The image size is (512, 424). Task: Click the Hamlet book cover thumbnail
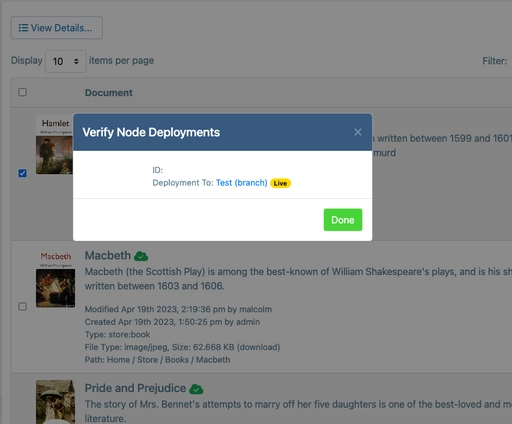click(54, 145)
